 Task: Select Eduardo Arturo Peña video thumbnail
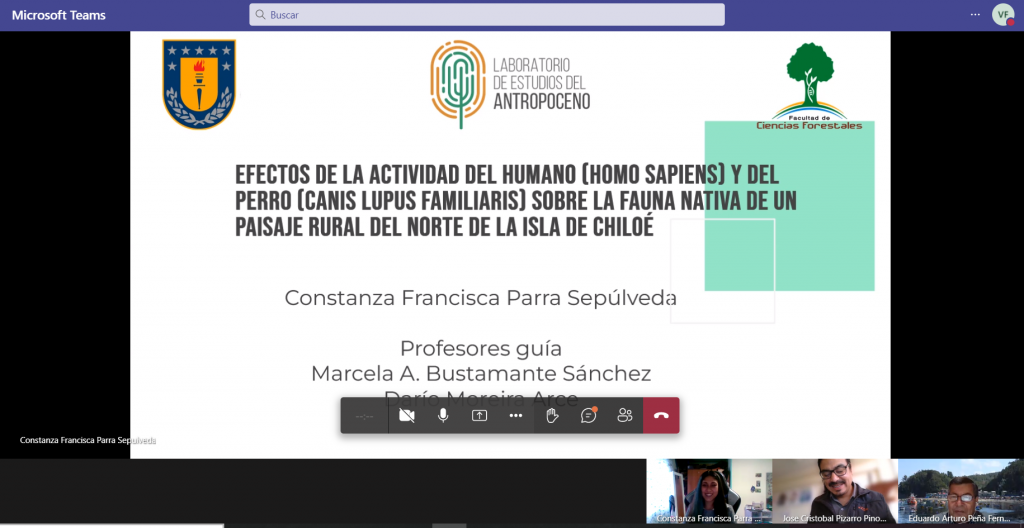(x=961, y=491)
